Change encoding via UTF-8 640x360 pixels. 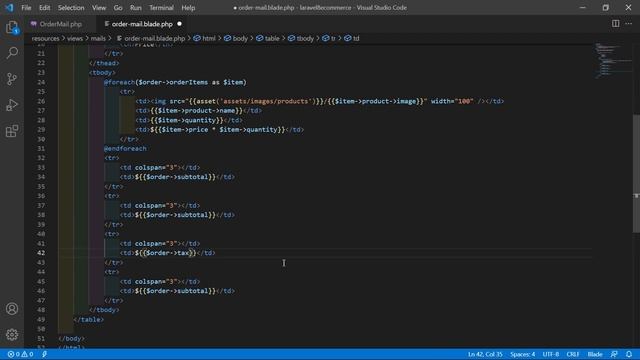(x=551, y=354)
